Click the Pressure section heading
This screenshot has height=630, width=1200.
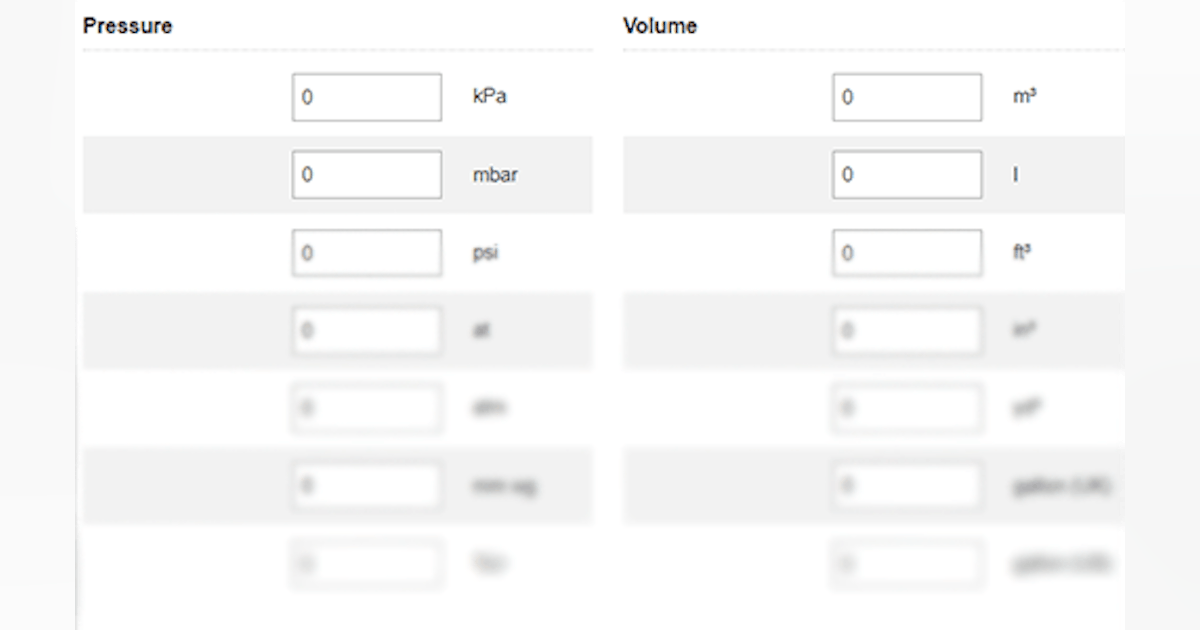point(127,26)
